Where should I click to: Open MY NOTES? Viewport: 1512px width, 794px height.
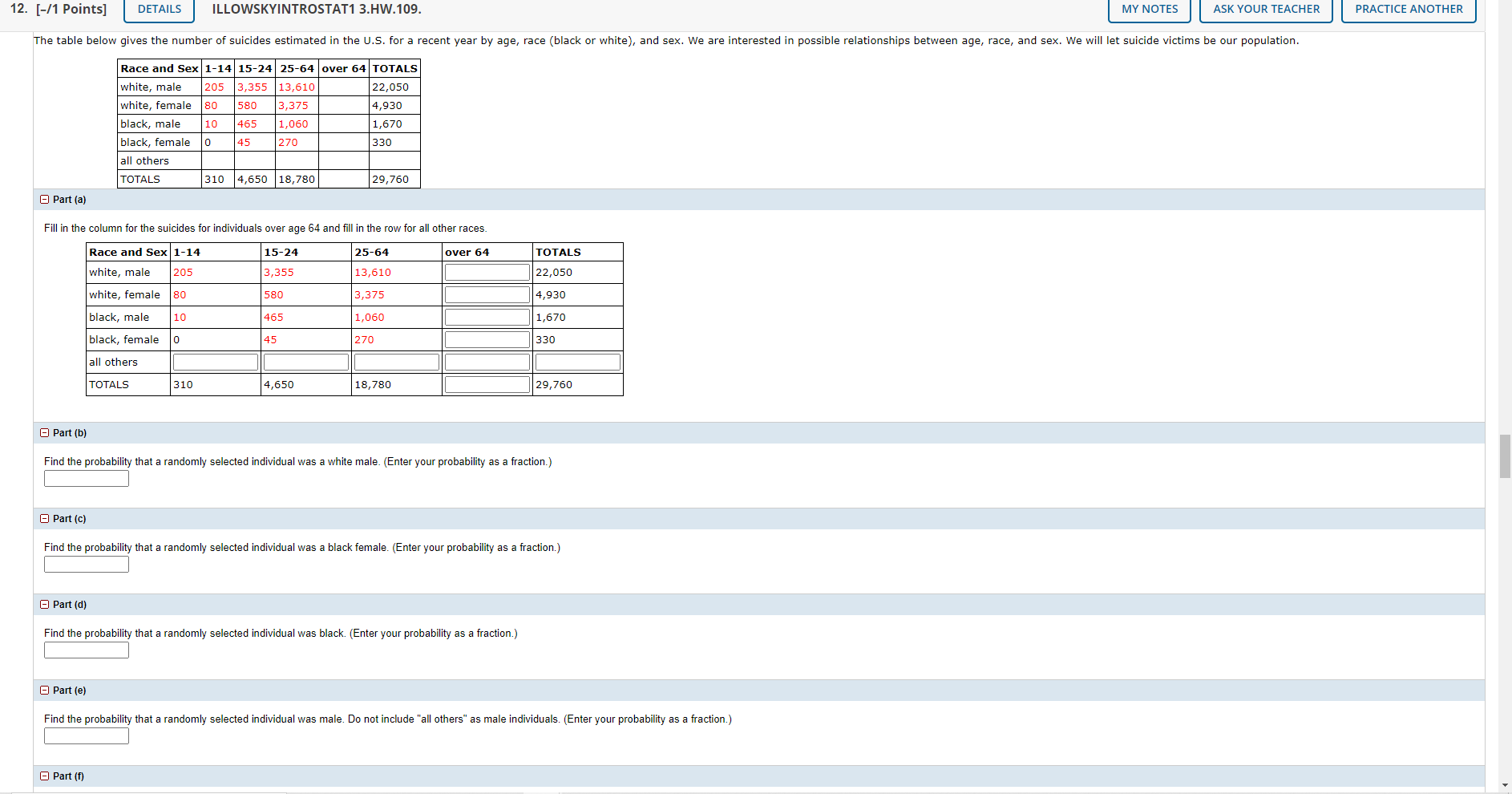click(1149, 9)
